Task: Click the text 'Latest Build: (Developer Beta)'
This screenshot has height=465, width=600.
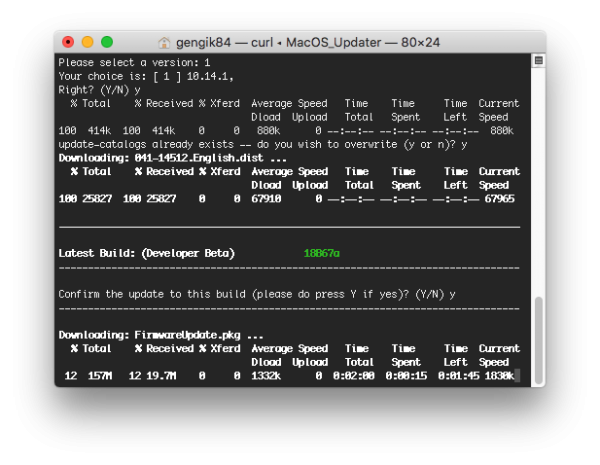Action: [x=147, y=253]
